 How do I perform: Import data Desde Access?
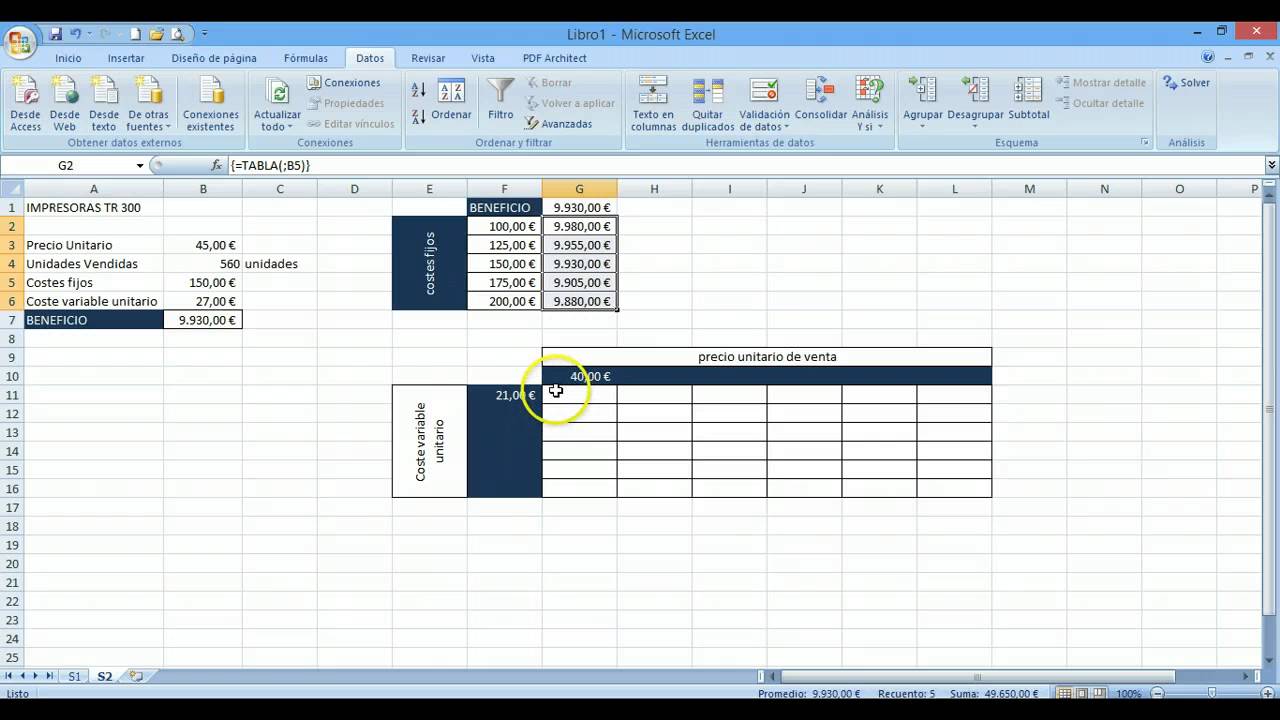(x=26, y=104)
